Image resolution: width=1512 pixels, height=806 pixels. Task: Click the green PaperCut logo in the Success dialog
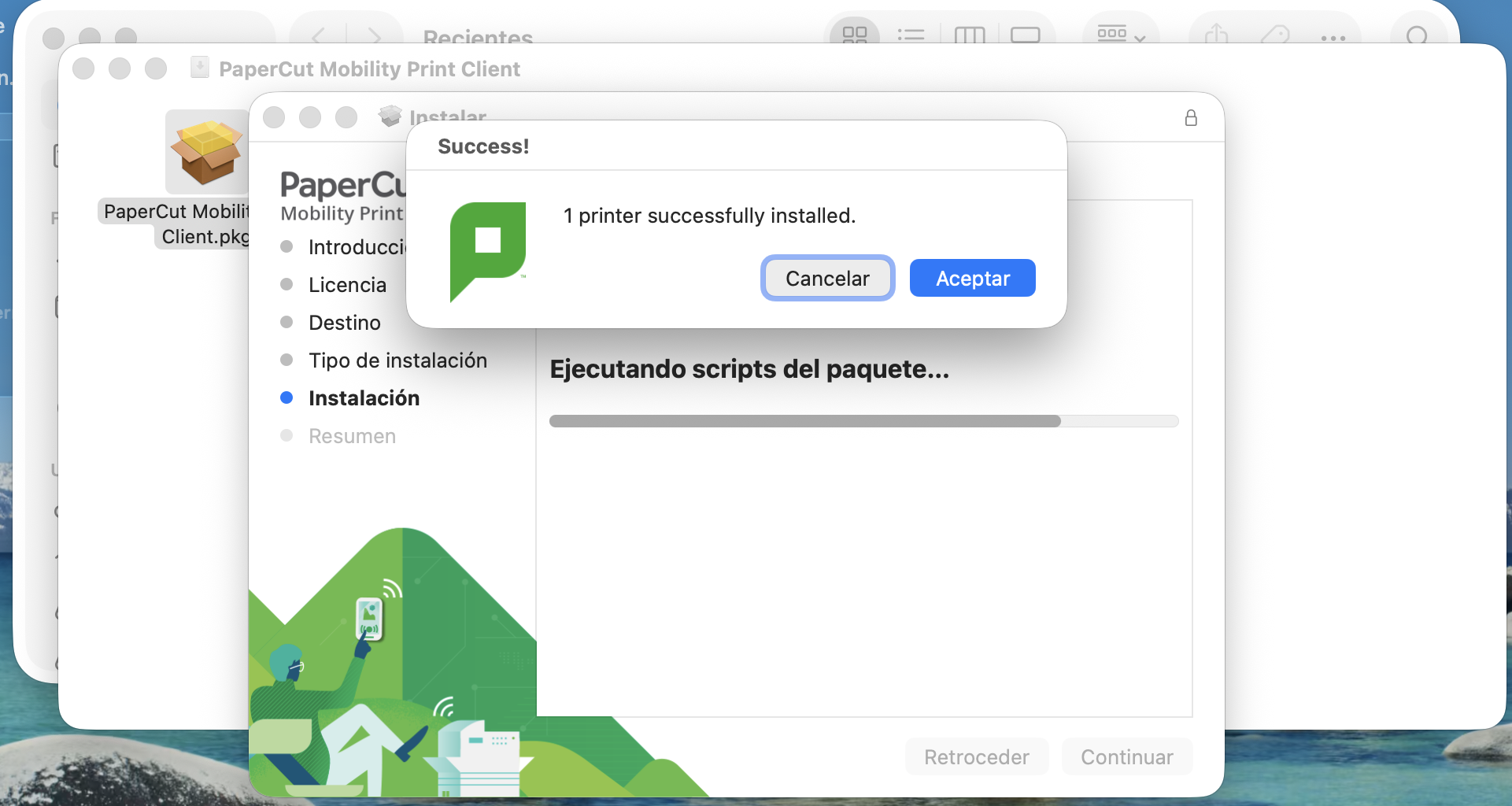[x=487, y=250]
